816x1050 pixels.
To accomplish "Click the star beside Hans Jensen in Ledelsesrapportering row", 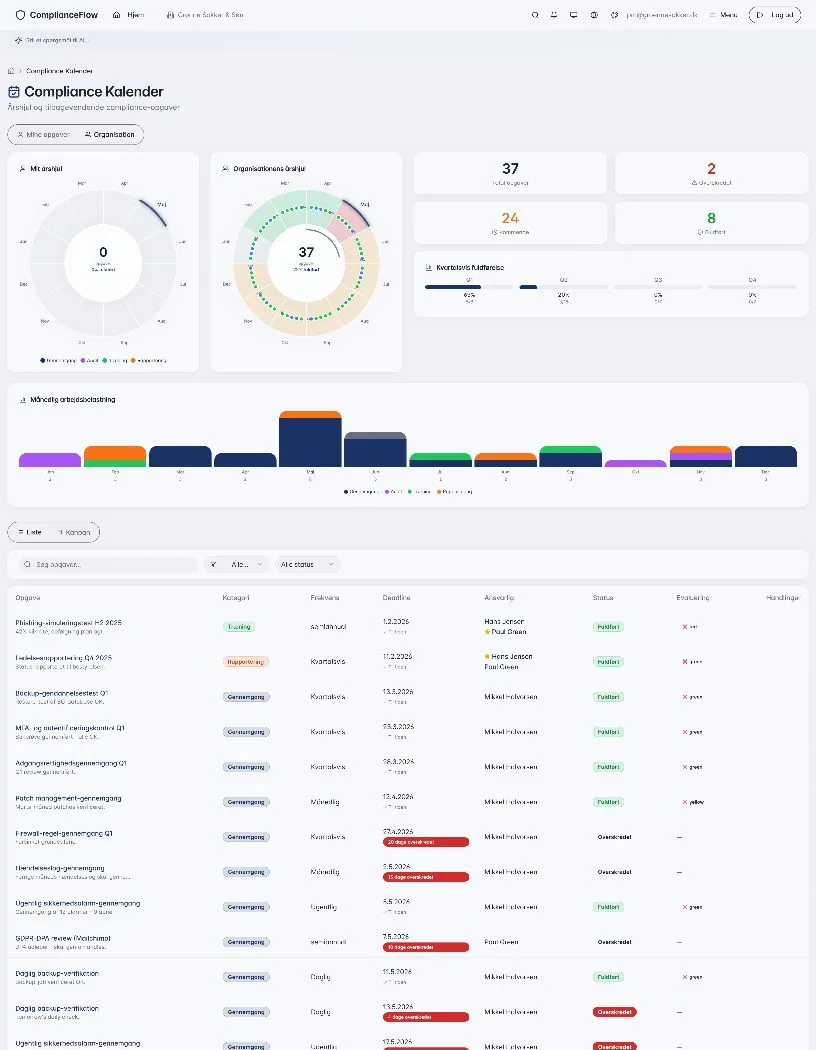I will point(487,657).
